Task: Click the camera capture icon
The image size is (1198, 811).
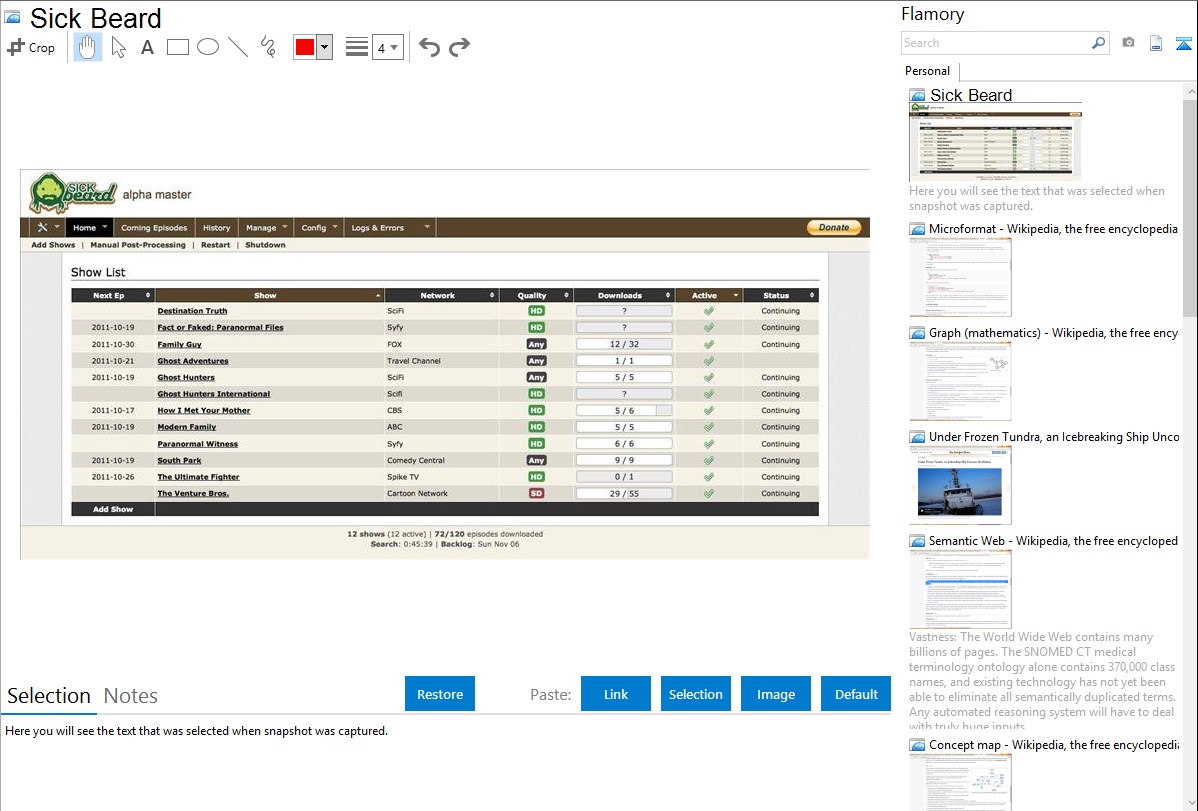Action: (1128, 43)
